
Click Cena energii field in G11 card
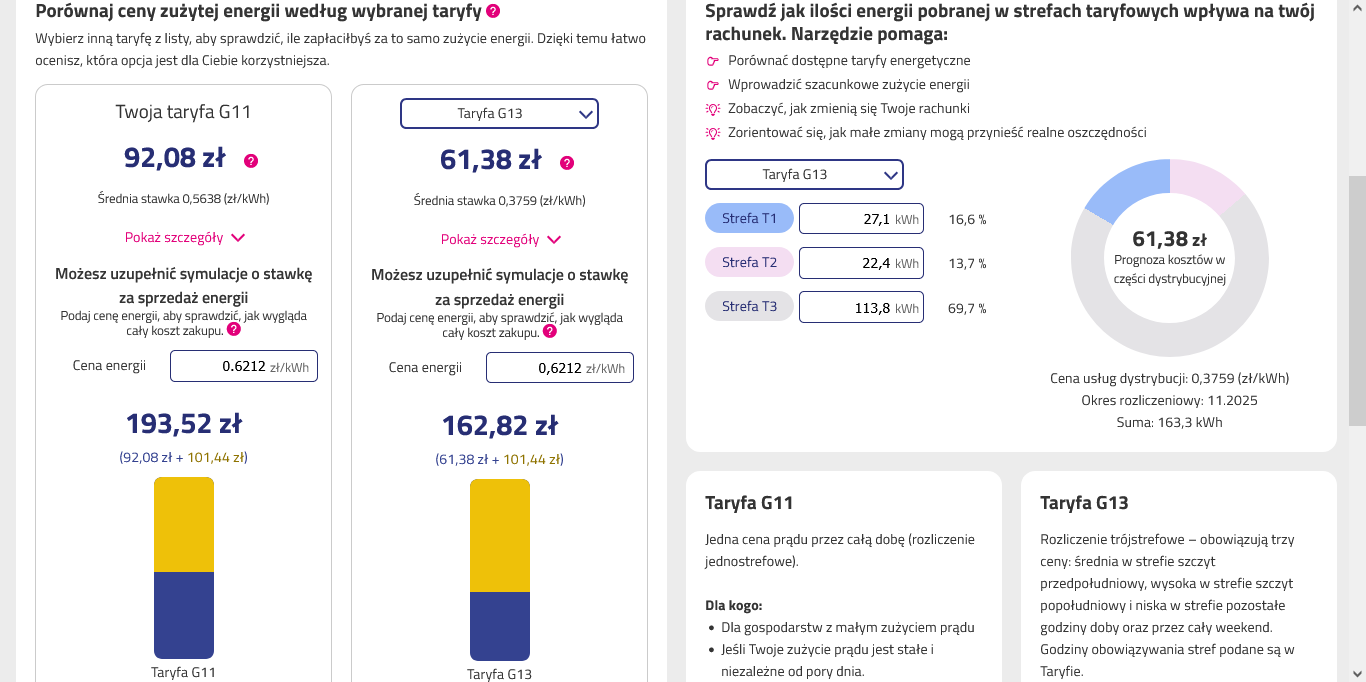click(x=244, y=366)
